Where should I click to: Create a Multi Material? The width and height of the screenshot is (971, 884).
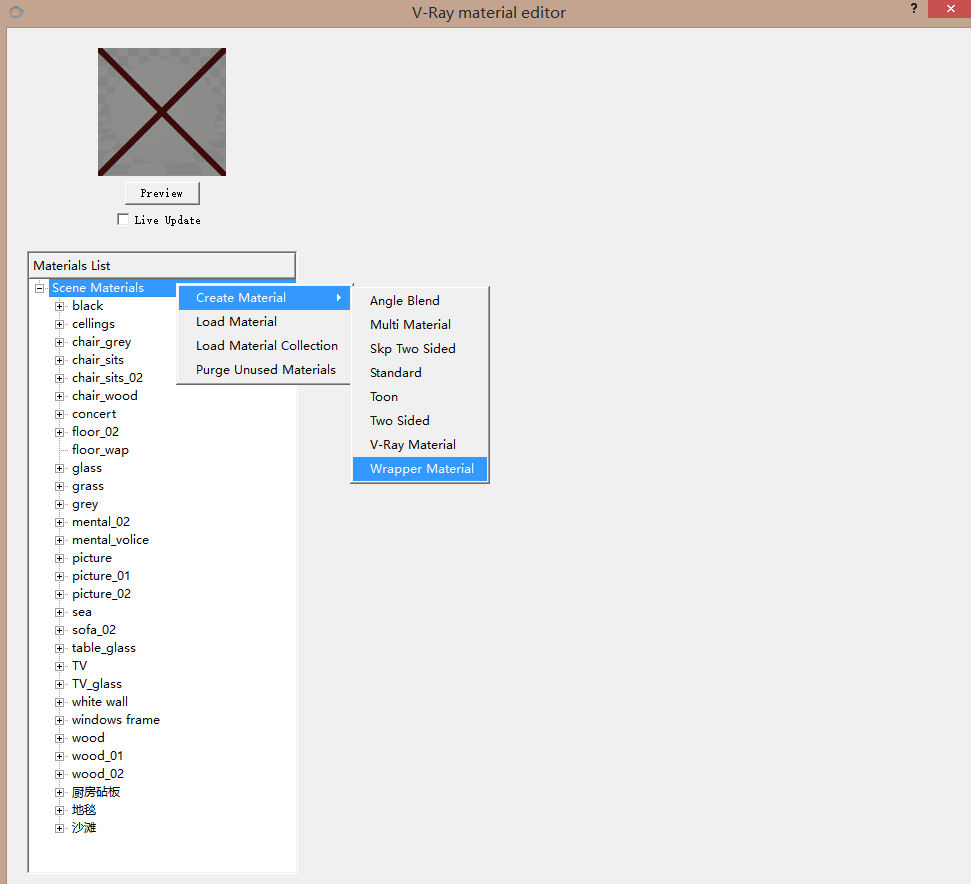click(x=420, y=325)
